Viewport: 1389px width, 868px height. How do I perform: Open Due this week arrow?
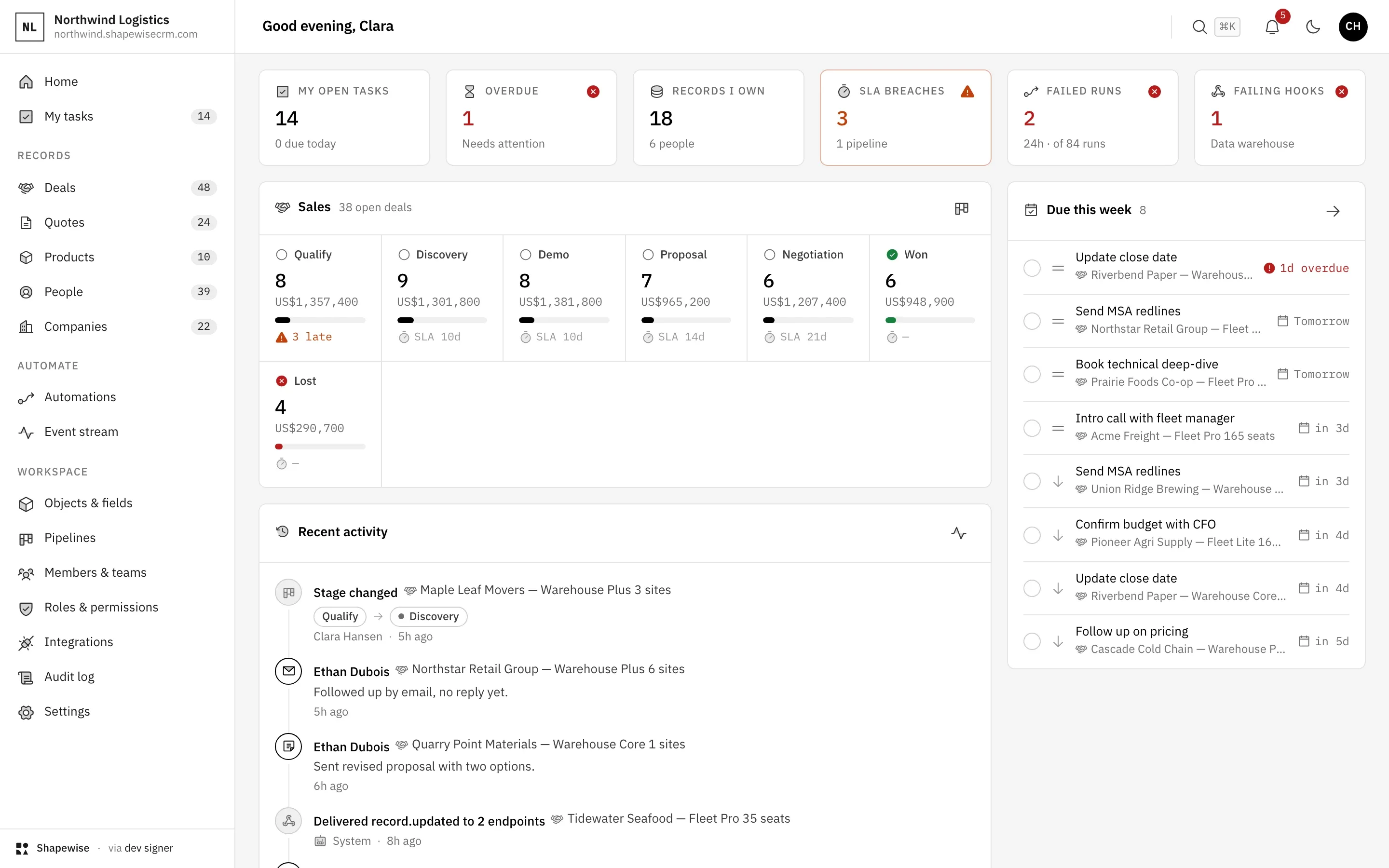click(x=1333, y=211)
